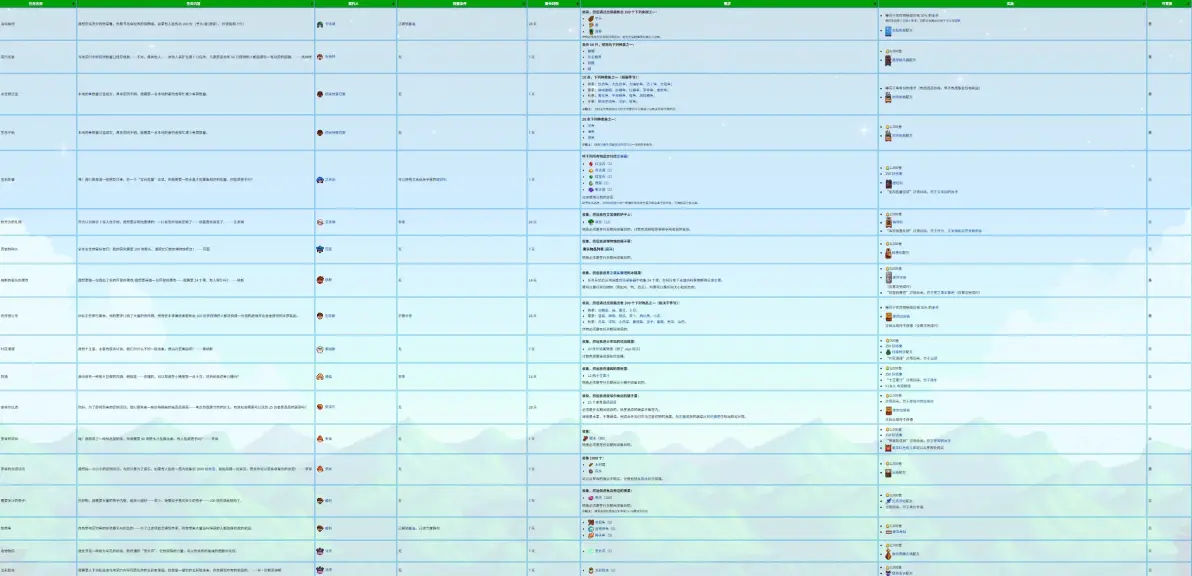Open the 艾芙琳 (Evelyn) name link
Screen dimensions: 1192x576
pyautogui.click(x=330, y=221)
